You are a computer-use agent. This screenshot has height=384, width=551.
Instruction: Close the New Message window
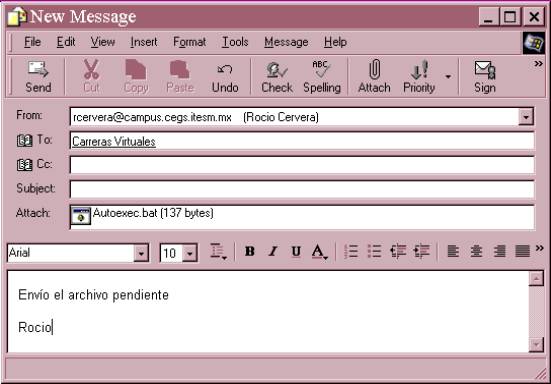pyautogui.click(x=534, y=17)
